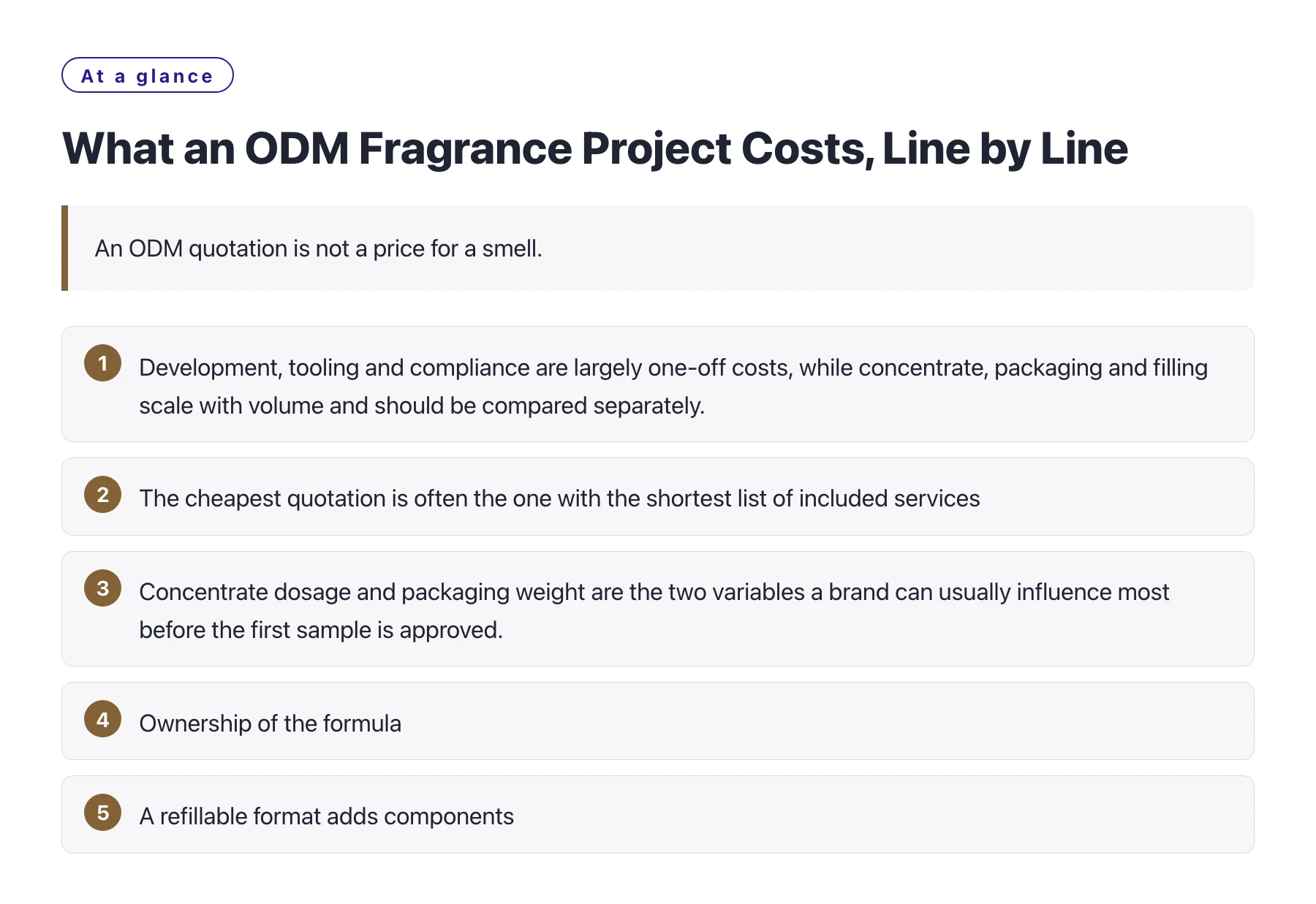Open the 'Development, tooling and compliance' card
This screenshot has width=1316, height=904.
click(658, 384)
